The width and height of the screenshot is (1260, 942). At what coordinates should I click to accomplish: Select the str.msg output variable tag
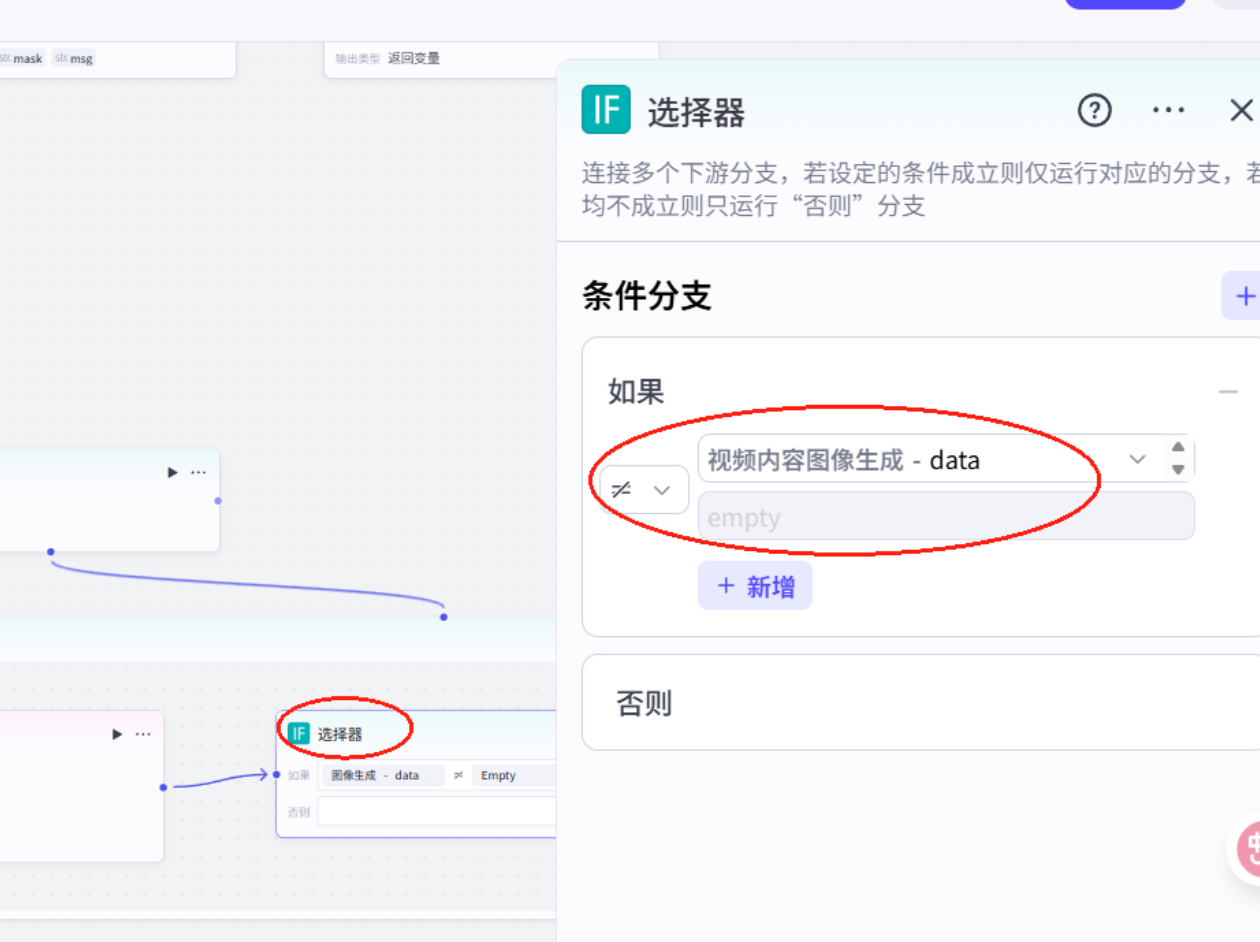click(x=74, y=58)
